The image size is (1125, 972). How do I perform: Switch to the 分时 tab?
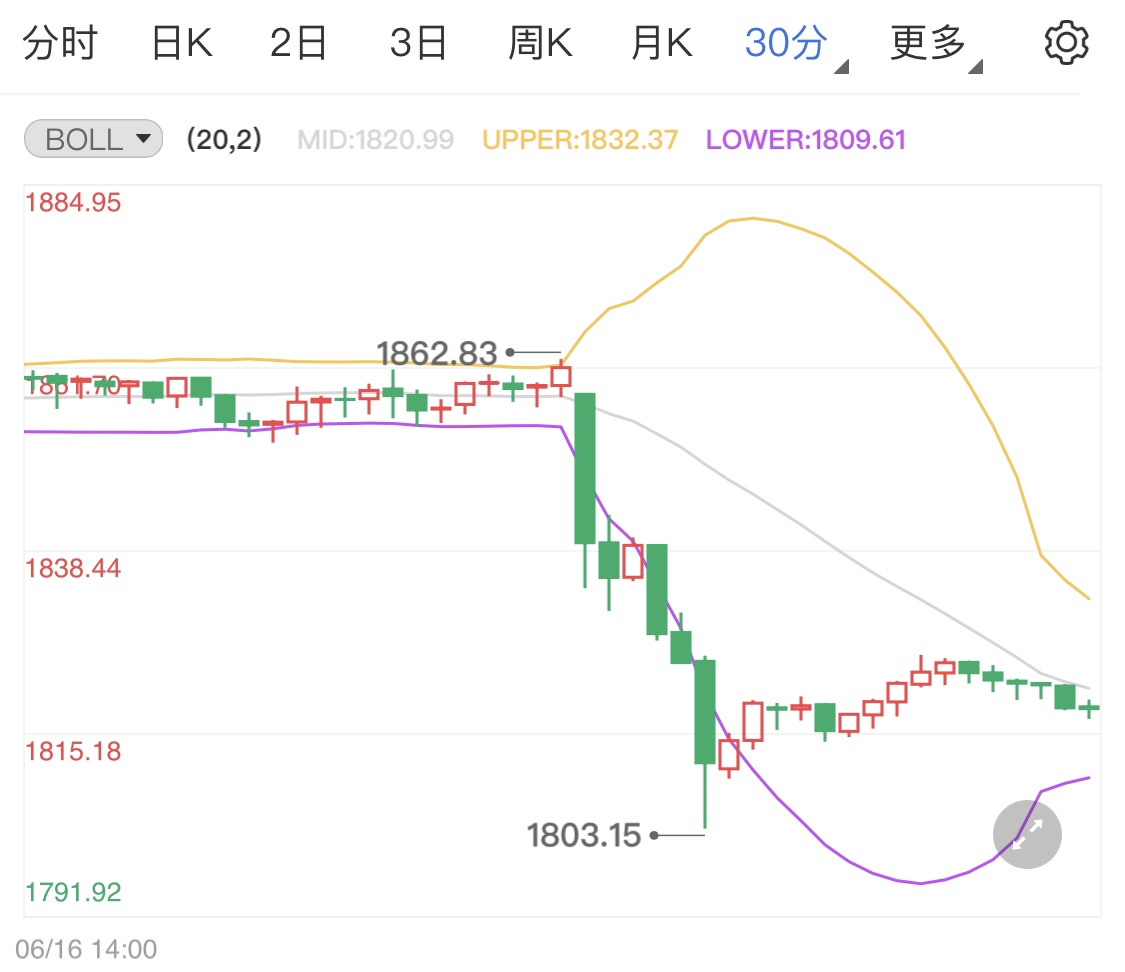click(60, 43)
